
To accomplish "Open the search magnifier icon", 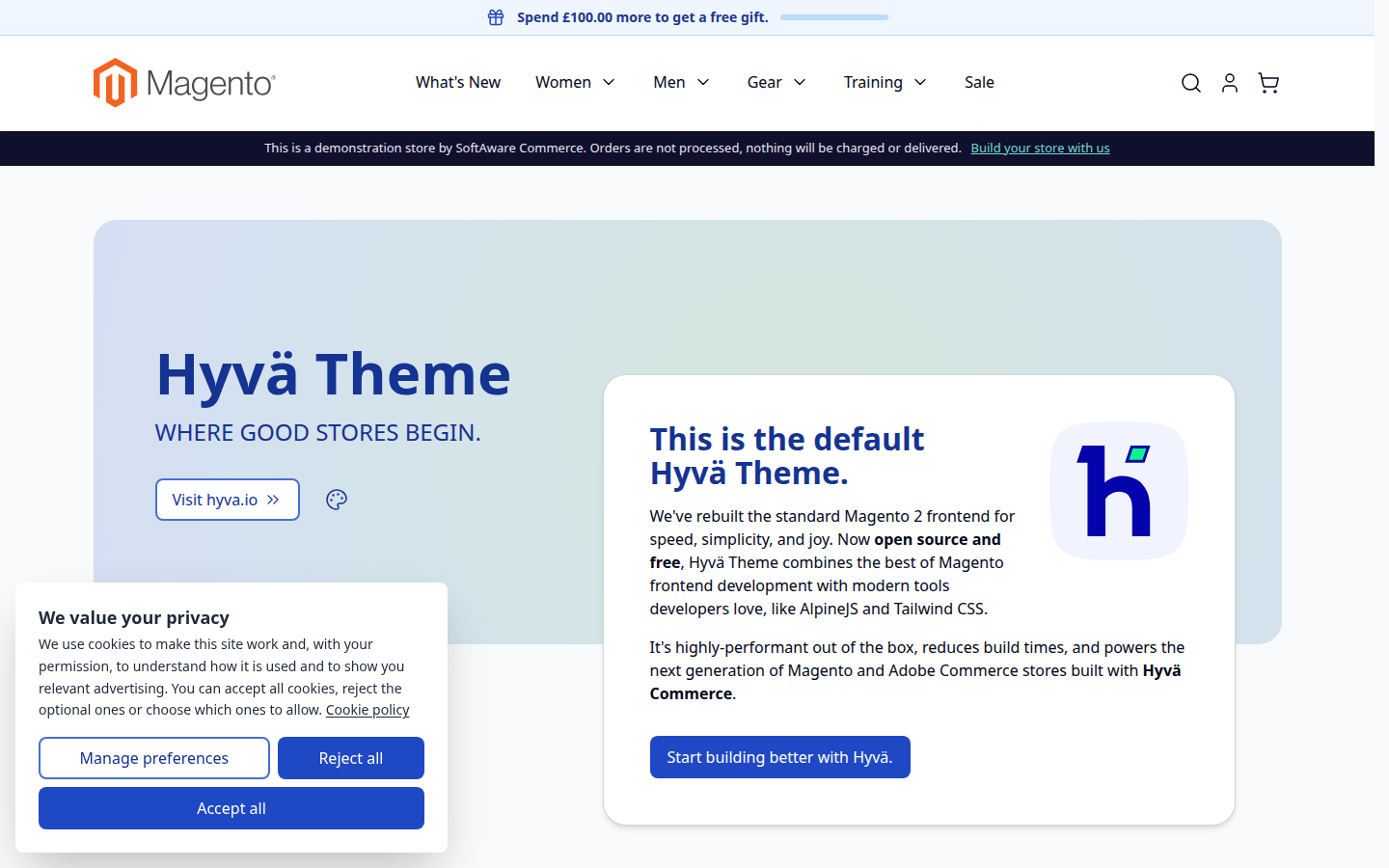I will coord(1191,83).
